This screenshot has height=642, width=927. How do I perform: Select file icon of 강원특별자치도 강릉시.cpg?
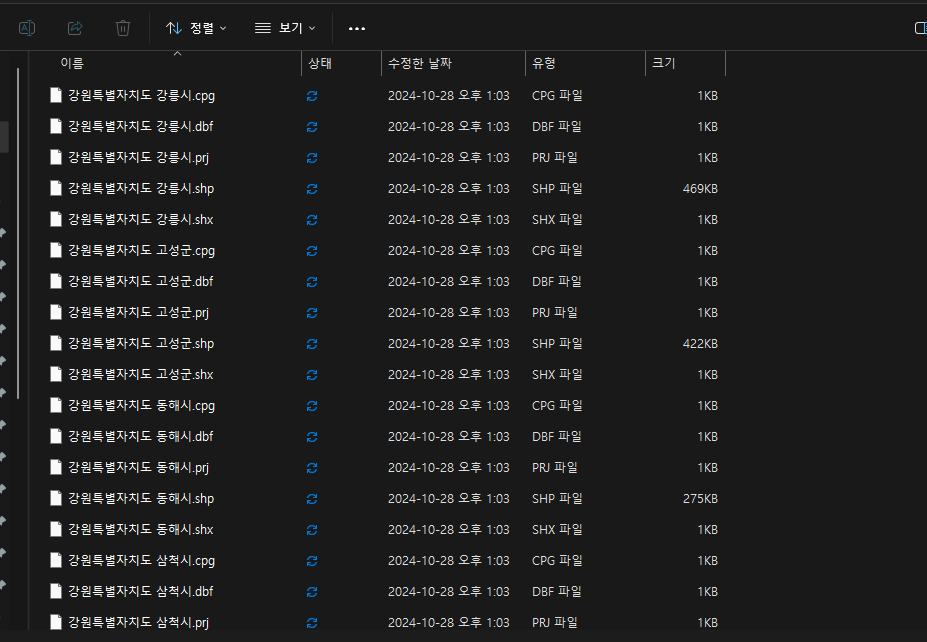56,95
